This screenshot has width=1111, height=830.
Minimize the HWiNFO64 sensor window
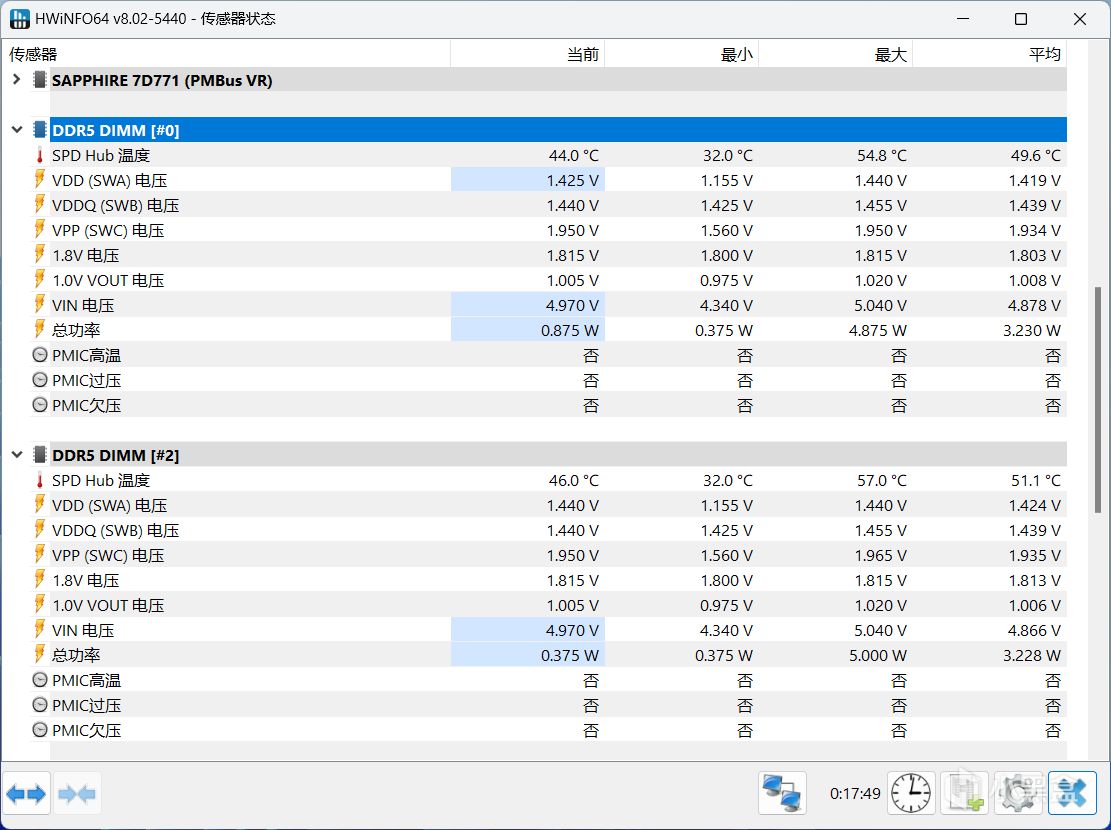tap(963, 19)
